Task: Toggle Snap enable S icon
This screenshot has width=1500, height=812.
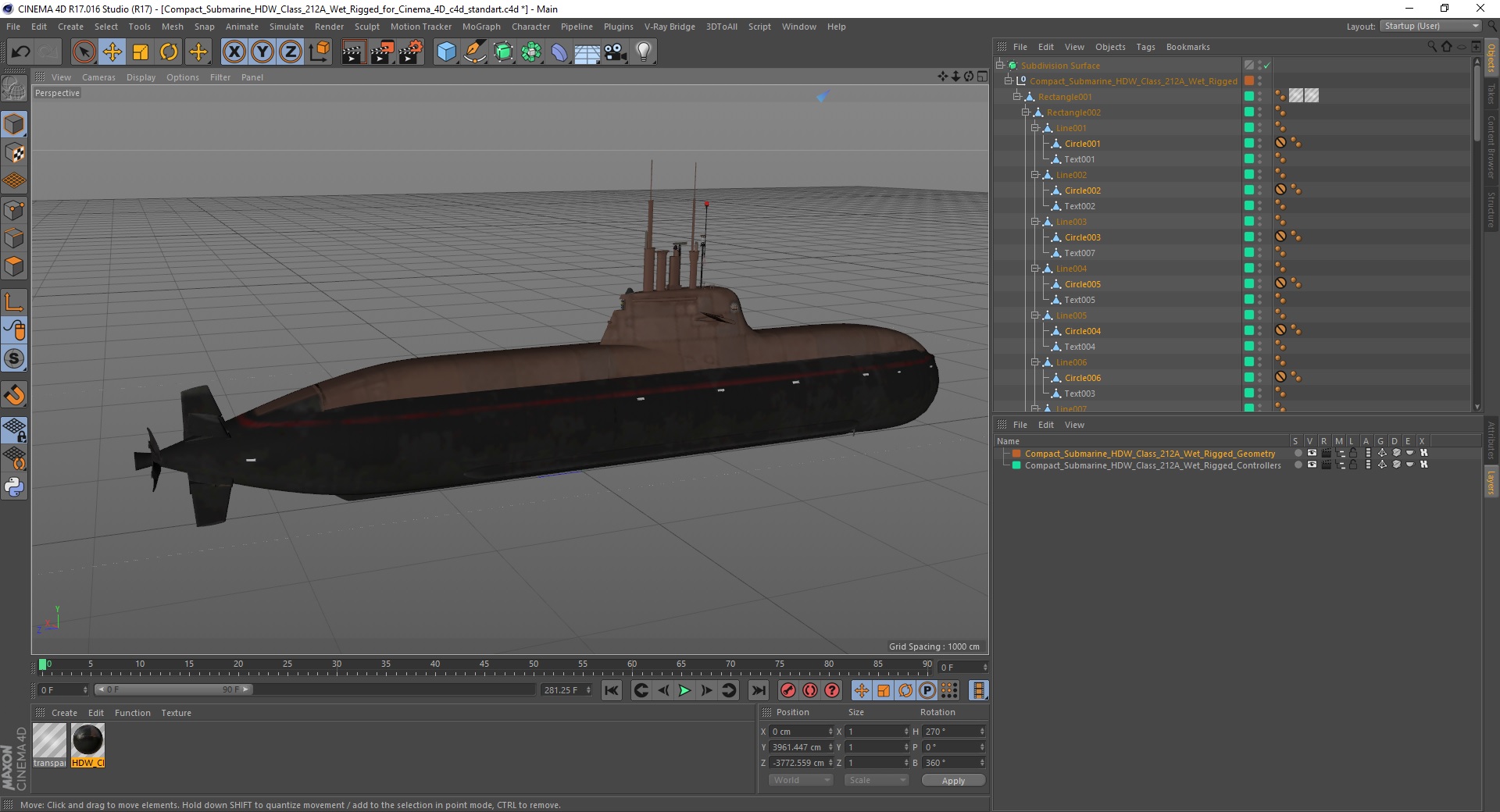Action: click(14, 359)
